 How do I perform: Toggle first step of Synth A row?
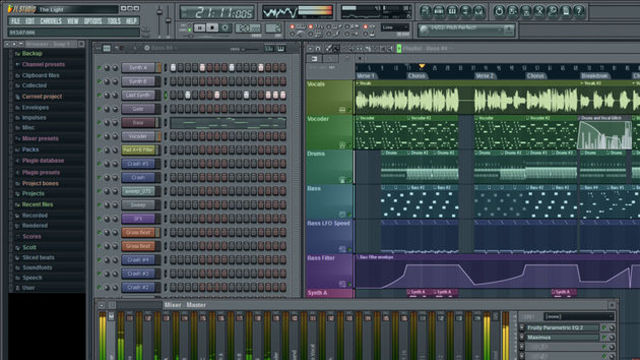(173, 67)
